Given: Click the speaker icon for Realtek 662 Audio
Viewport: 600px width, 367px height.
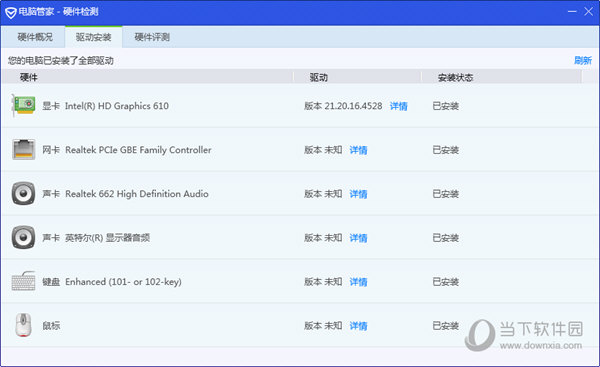Looking at the screenshot, I should tap(23, 193).
